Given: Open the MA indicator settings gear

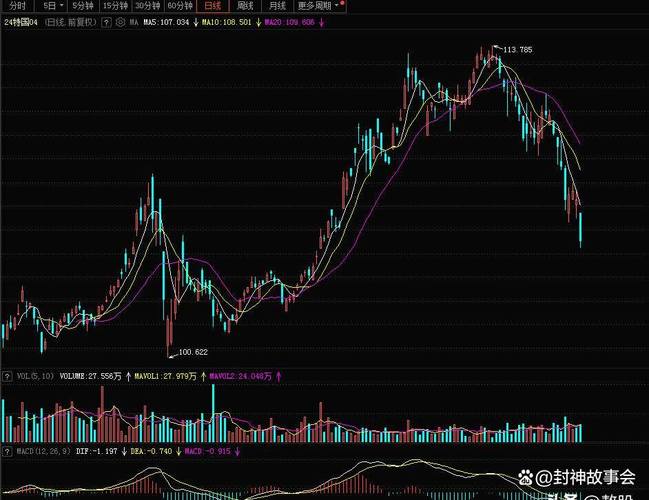Looking at the screenshot, I should click(121, 21).
